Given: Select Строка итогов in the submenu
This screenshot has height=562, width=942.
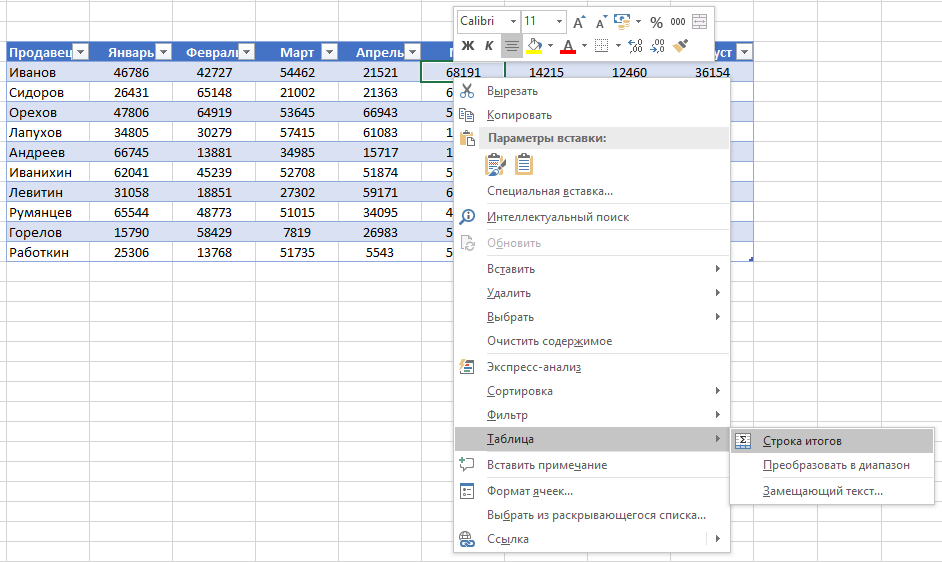Looking at the screenshot, I should (802, 441).
